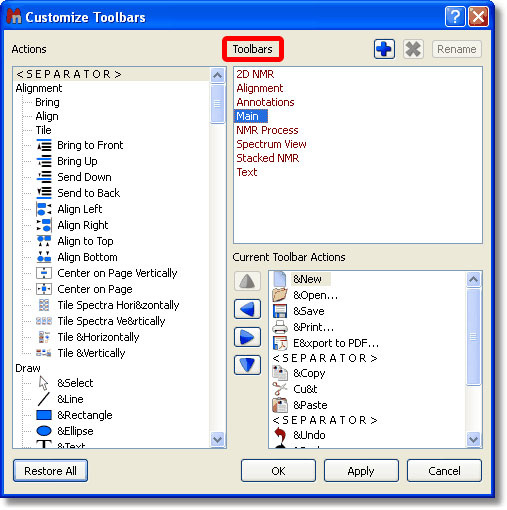Viewport: 507px width, 510px height.
Task: Select the Annotations toolbar
Action: [265, 102]
